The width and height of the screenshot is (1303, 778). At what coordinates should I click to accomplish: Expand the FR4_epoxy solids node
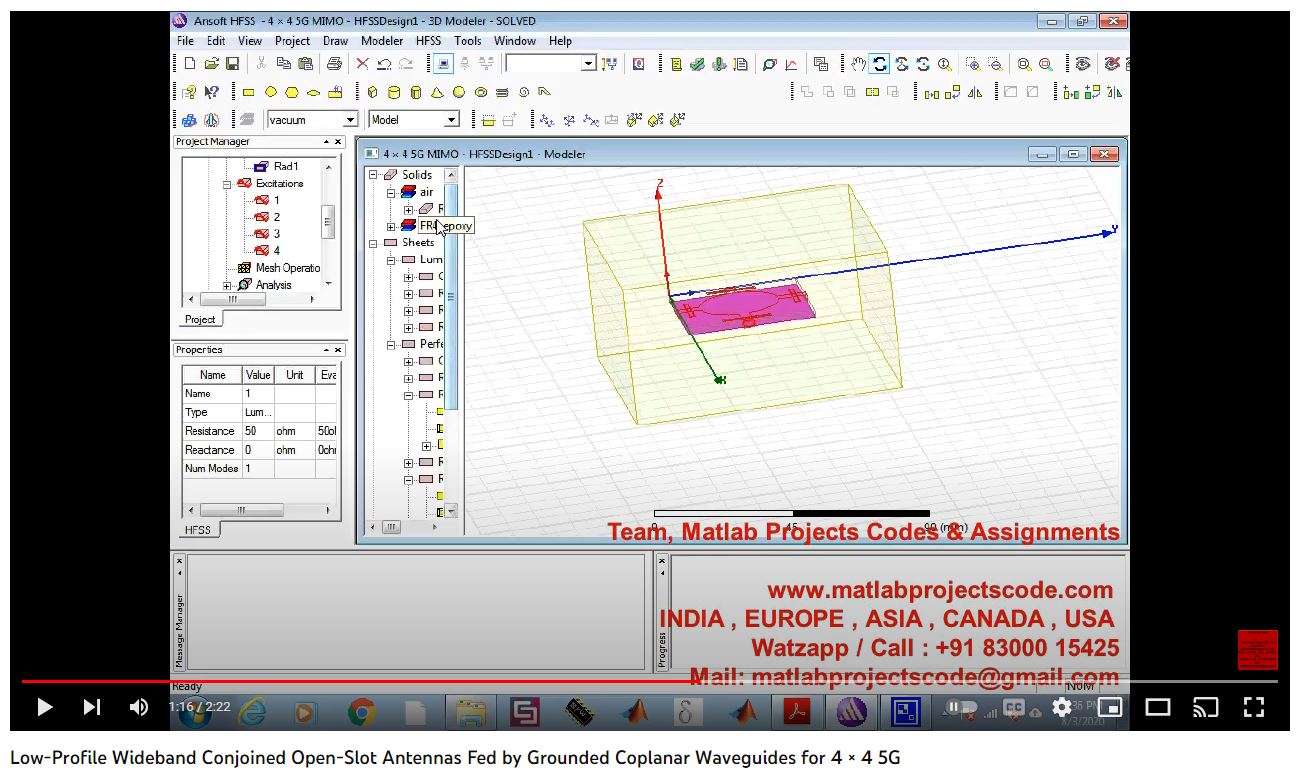[391, 226]
